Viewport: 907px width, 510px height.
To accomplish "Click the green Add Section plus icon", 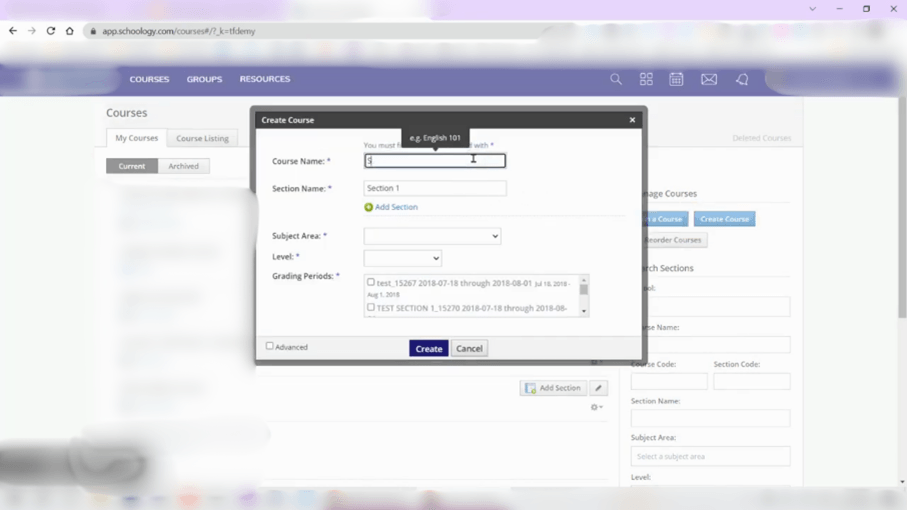I will point(368,207).
